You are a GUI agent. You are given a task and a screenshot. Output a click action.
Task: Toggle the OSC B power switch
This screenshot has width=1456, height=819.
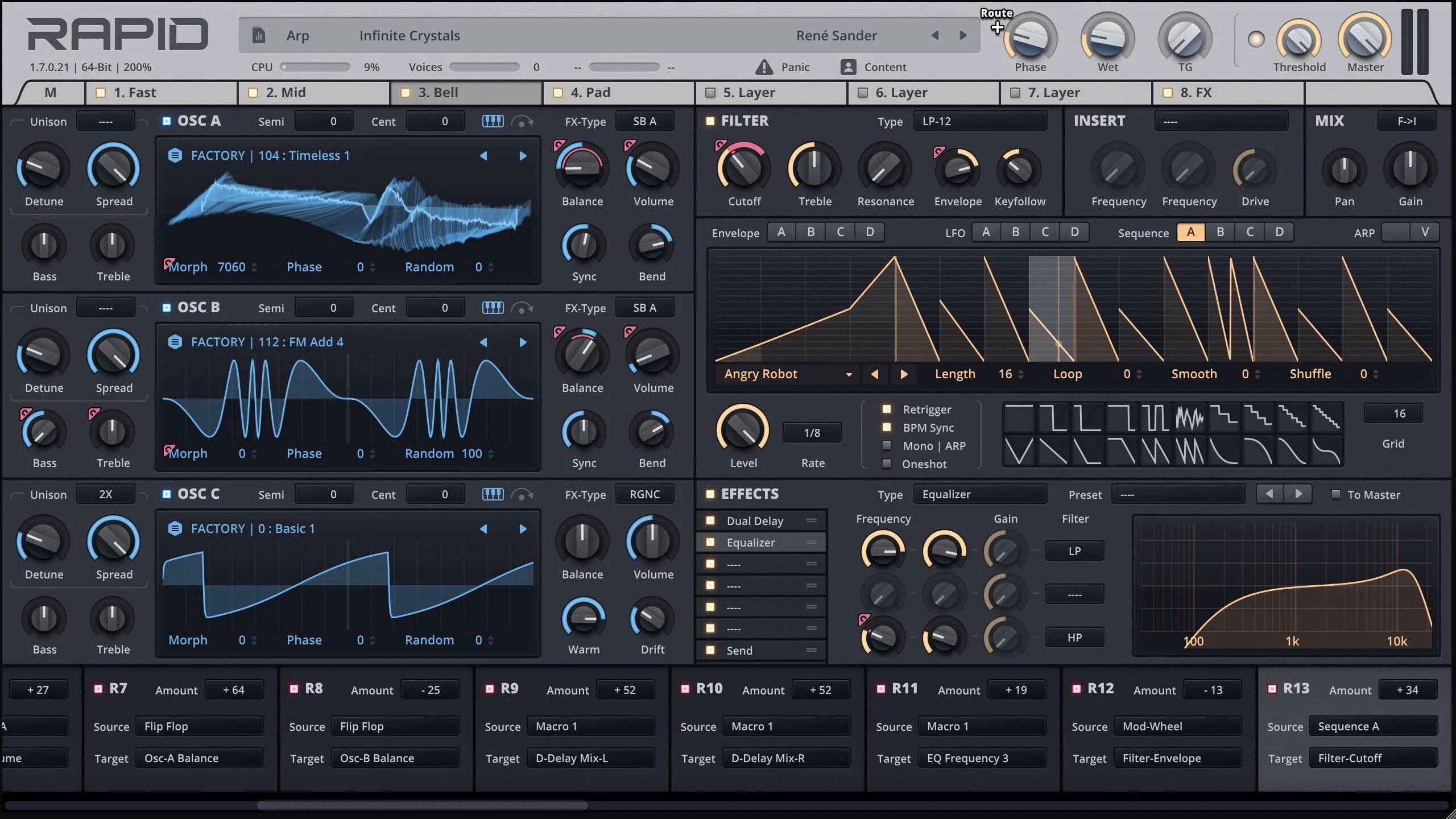point(167,308)
